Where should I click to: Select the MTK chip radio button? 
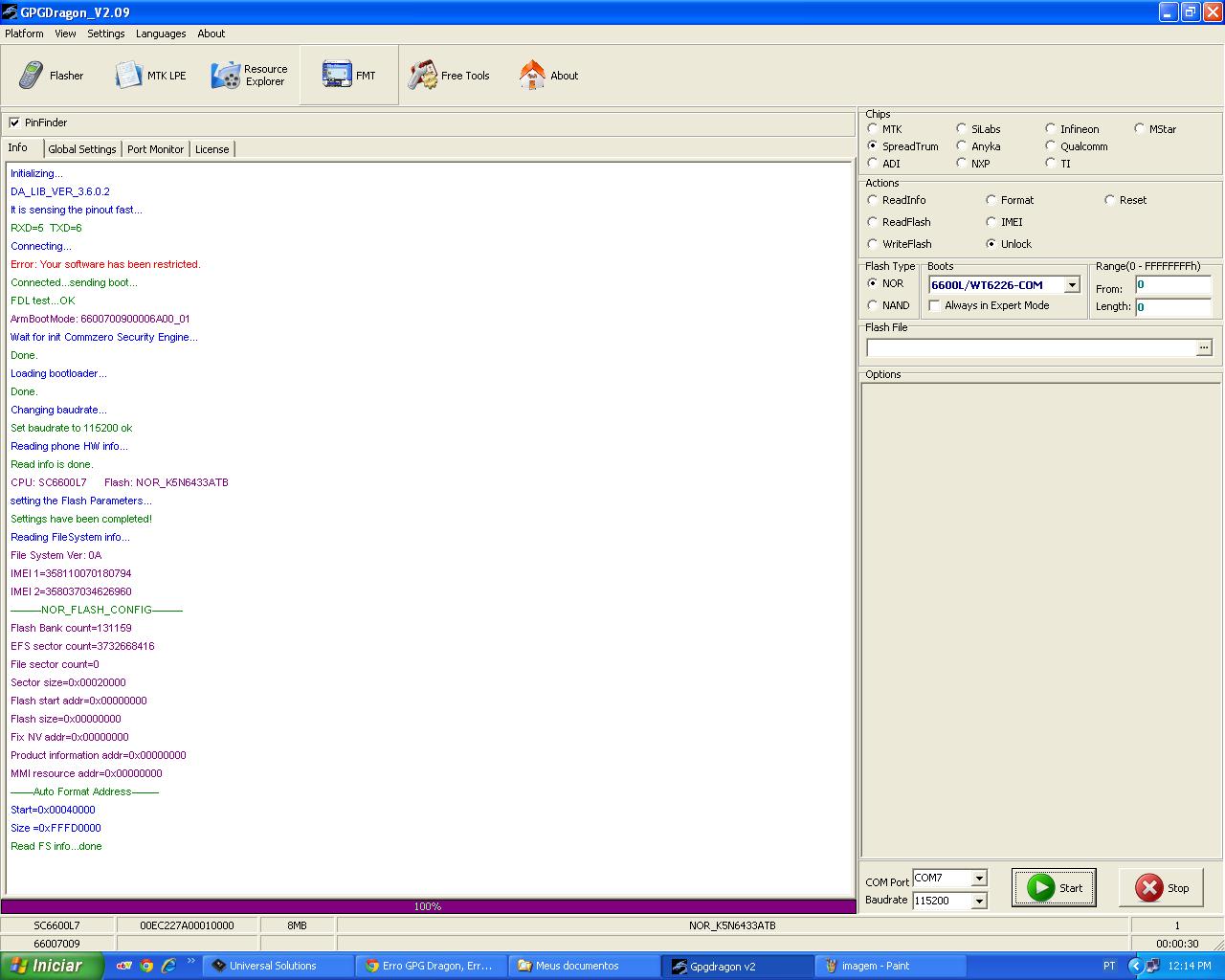[872, 128]
